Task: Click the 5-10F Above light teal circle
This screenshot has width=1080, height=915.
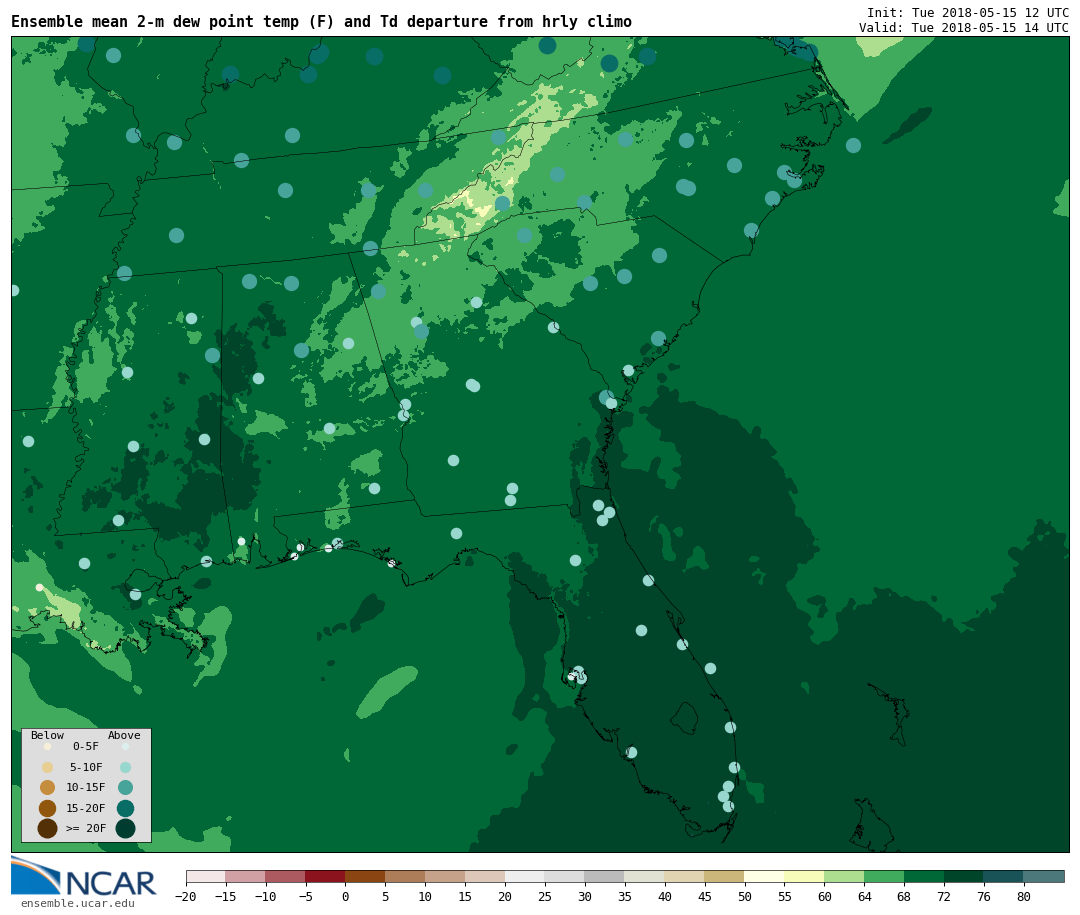Action: click(125, 767)
